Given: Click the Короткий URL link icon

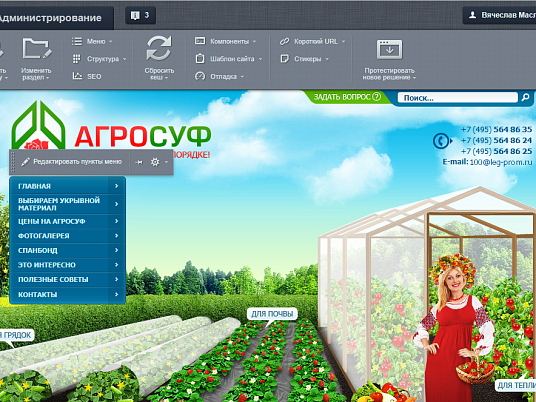Looking at the screenshot, I should click(284, 41).
